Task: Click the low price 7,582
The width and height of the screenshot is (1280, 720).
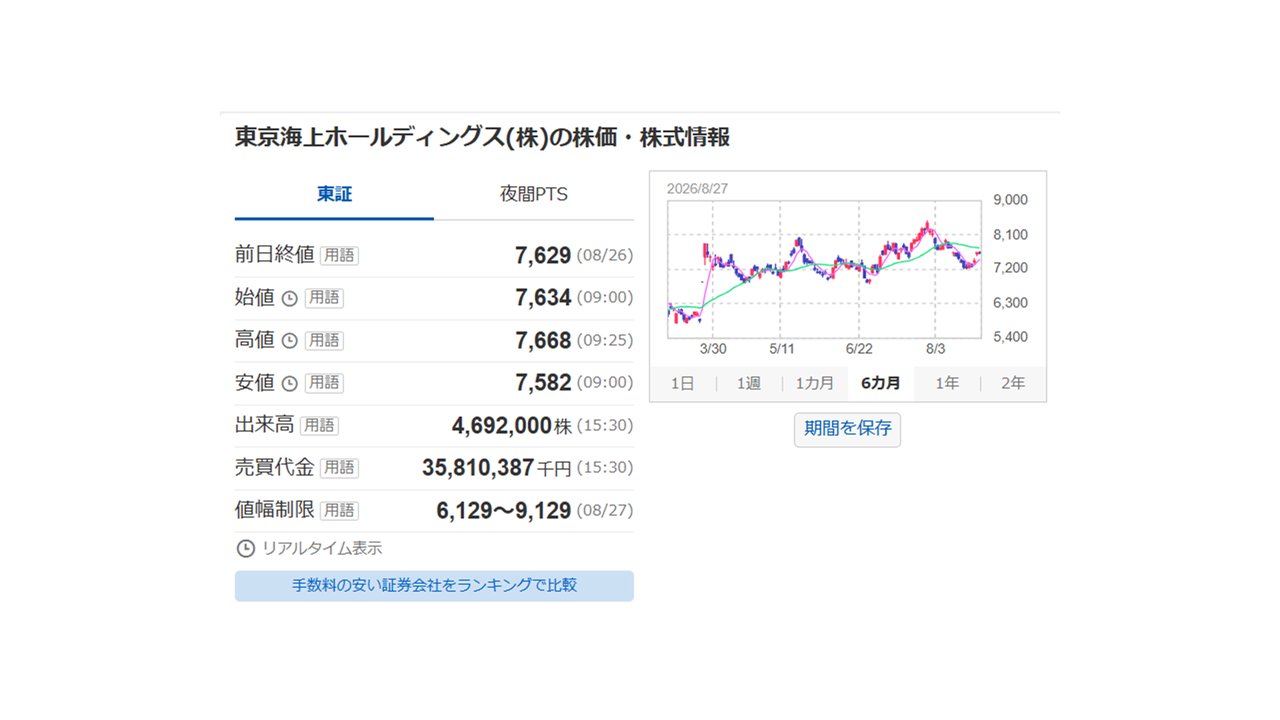Action: (543, 383)
